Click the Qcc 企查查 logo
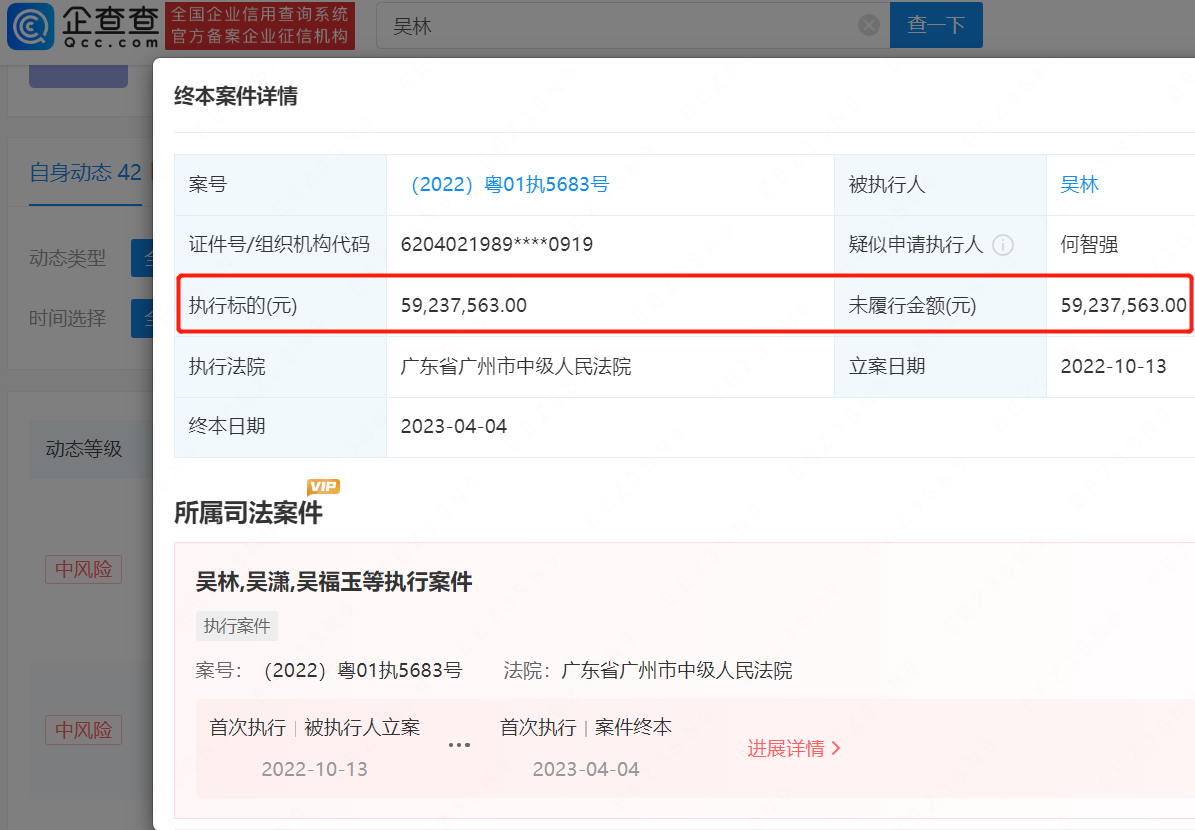The width and height of the screenshot is (1195, 830). click(82, 26)
